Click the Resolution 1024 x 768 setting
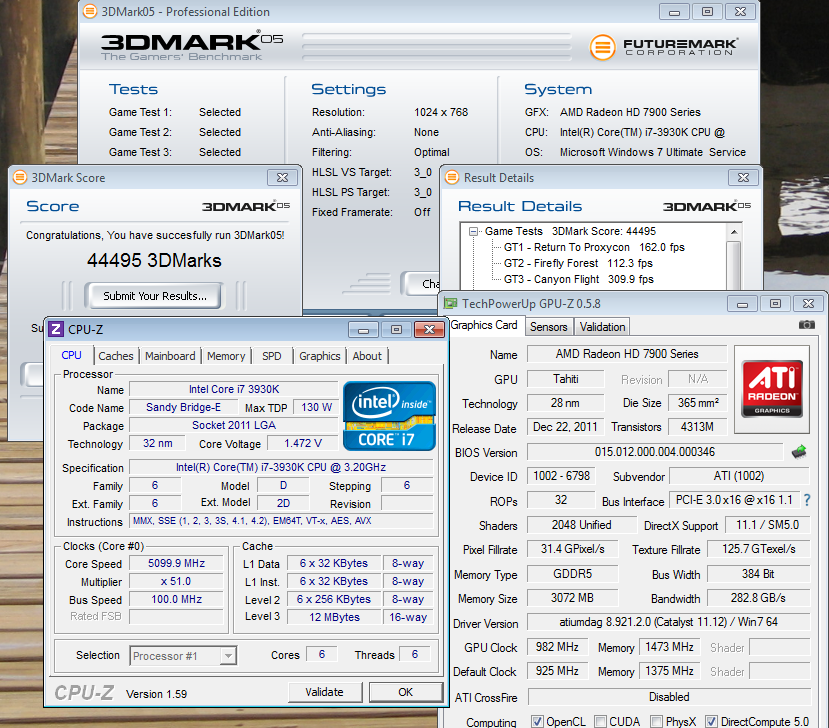The height and width of the screenshot is (728, 829). [441, 112]
